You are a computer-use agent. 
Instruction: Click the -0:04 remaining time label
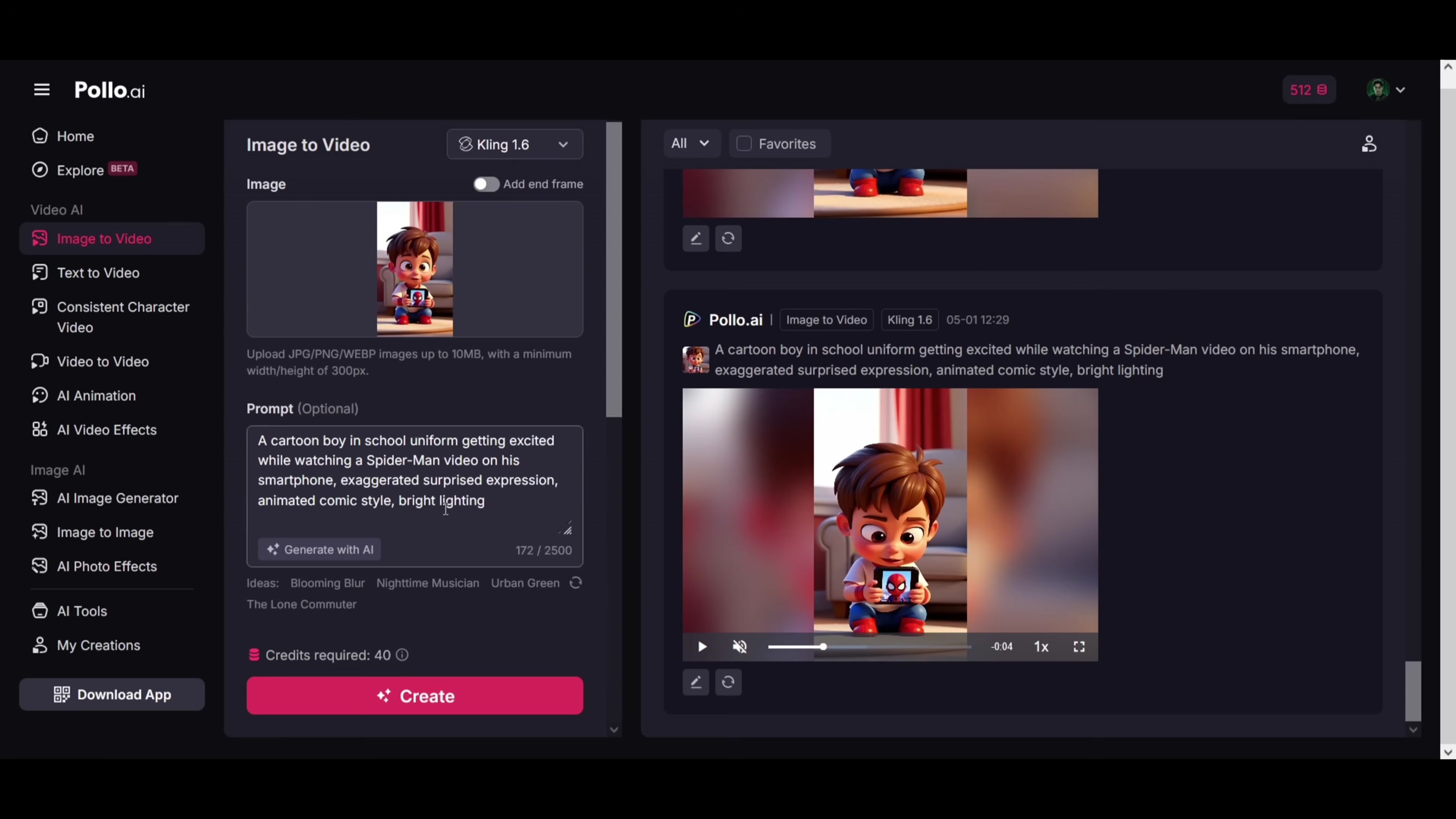[x=1002, y=647]
